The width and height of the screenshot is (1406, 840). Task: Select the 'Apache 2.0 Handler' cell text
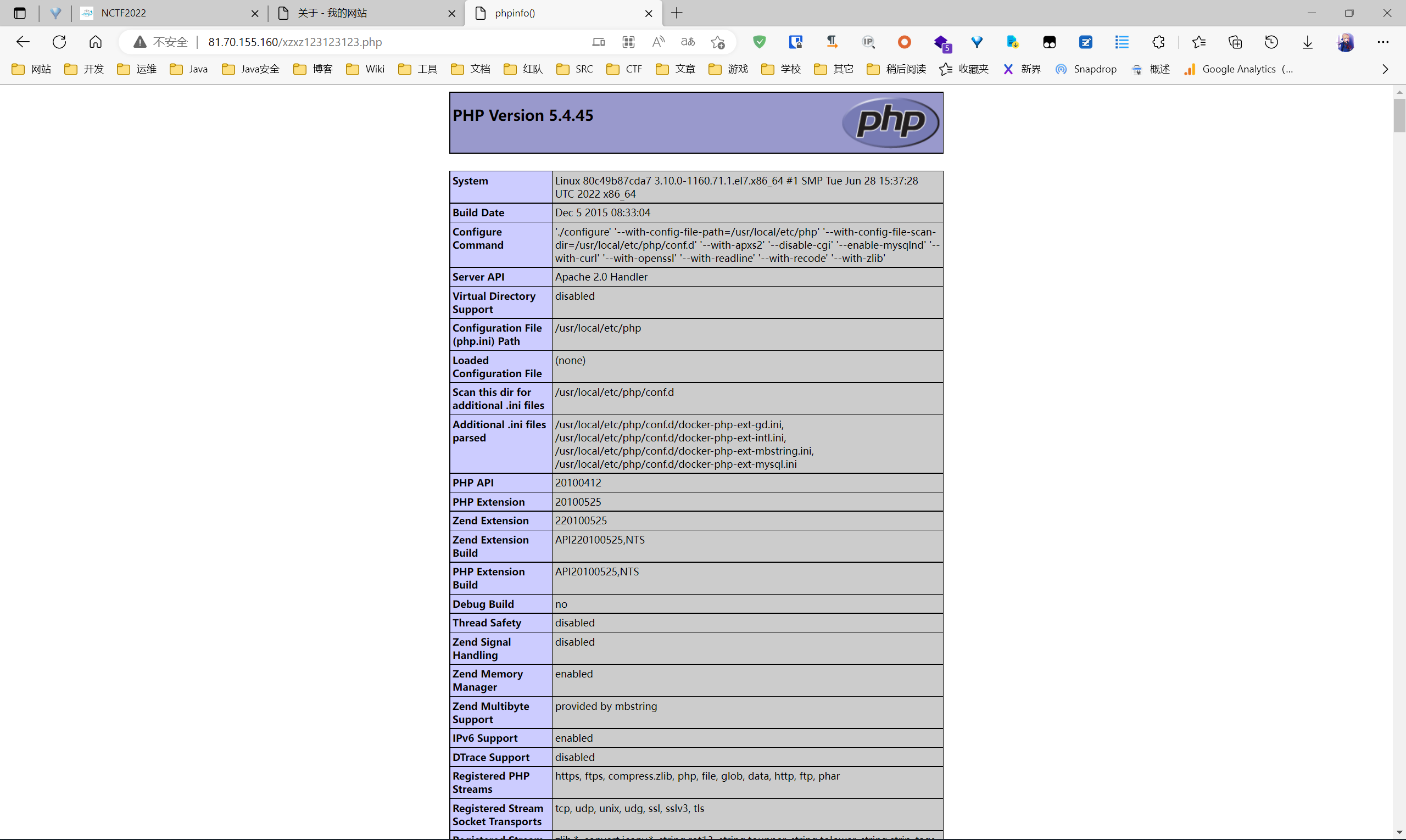(x=601, y=277)
